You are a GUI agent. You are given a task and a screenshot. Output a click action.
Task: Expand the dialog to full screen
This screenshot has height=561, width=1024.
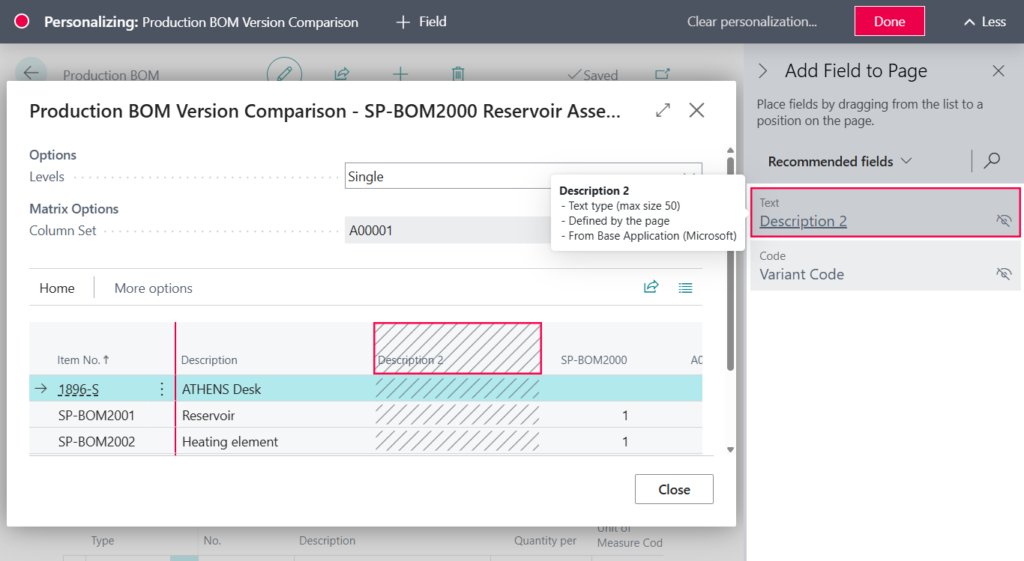pyautogui.click(x=663, y=111)
